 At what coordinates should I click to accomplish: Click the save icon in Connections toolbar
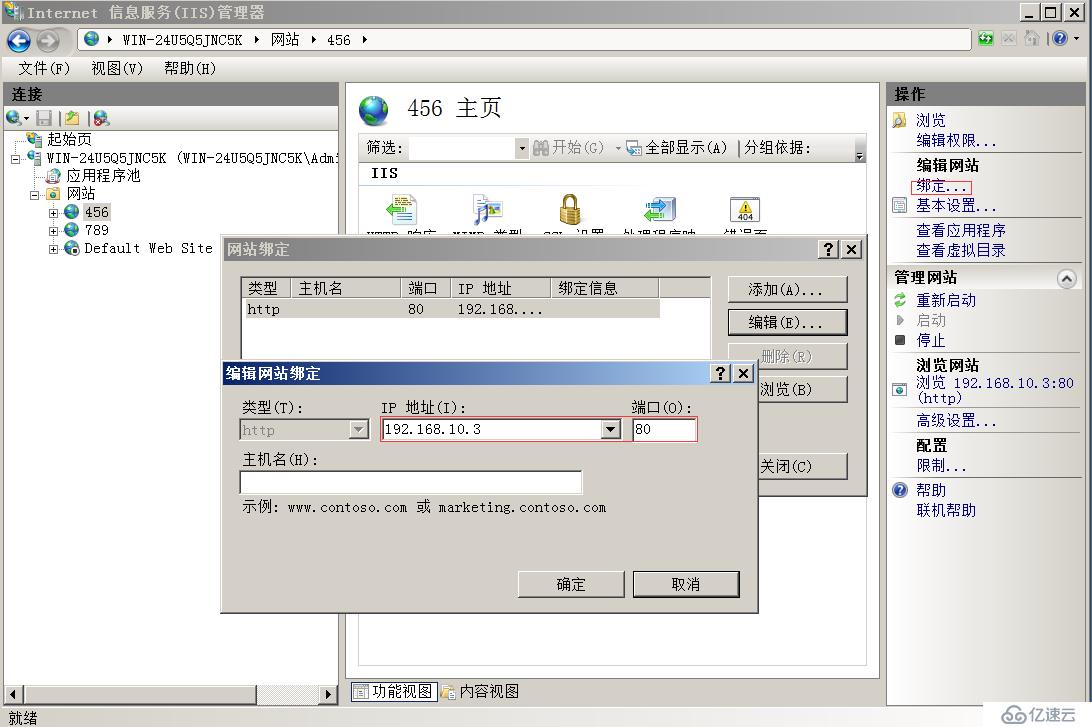click(x=44, y=118)
